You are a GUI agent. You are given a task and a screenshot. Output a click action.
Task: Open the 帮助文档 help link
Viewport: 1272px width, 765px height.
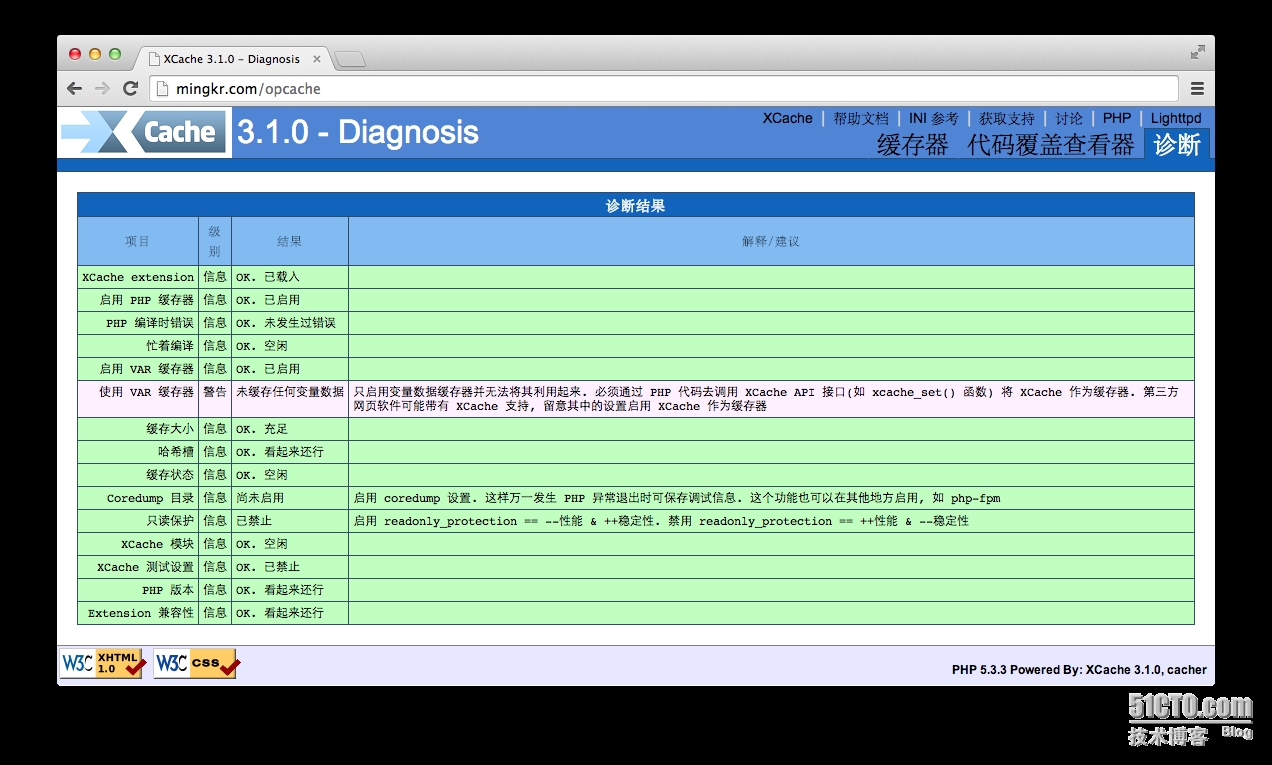pos(861,118)
